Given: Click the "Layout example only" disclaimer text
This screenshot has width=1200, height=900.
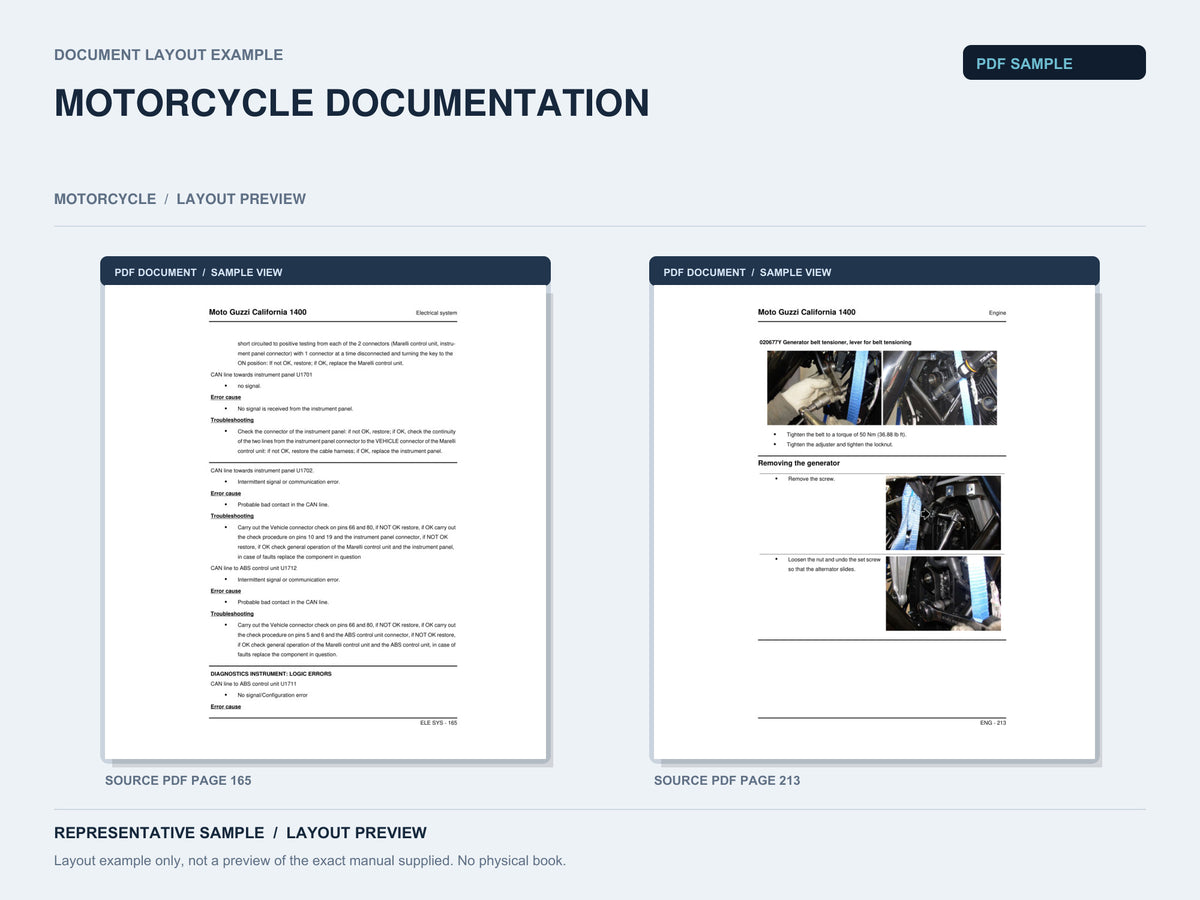Looking at the screenshot, I should tap(310, 861).
